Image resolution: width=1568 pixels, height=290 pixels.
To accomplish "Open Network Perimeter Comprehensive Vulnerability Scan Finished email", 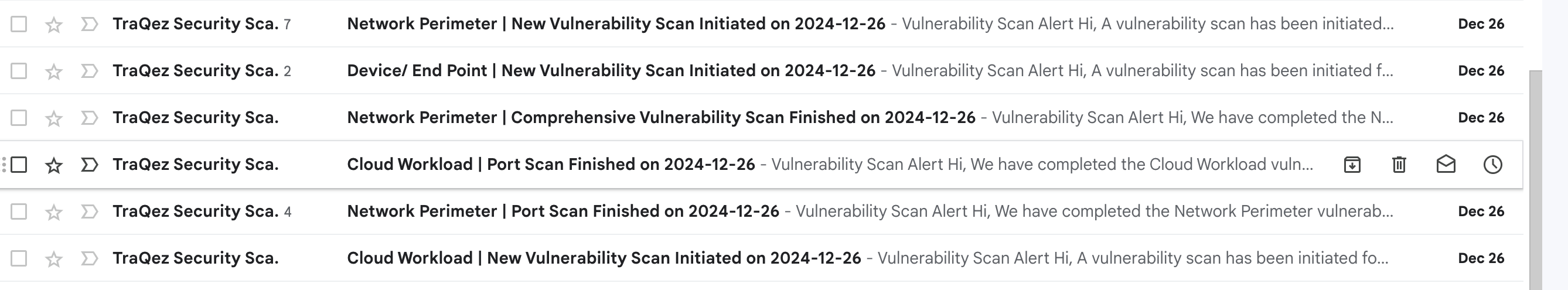I will click(x=660, y=118).
